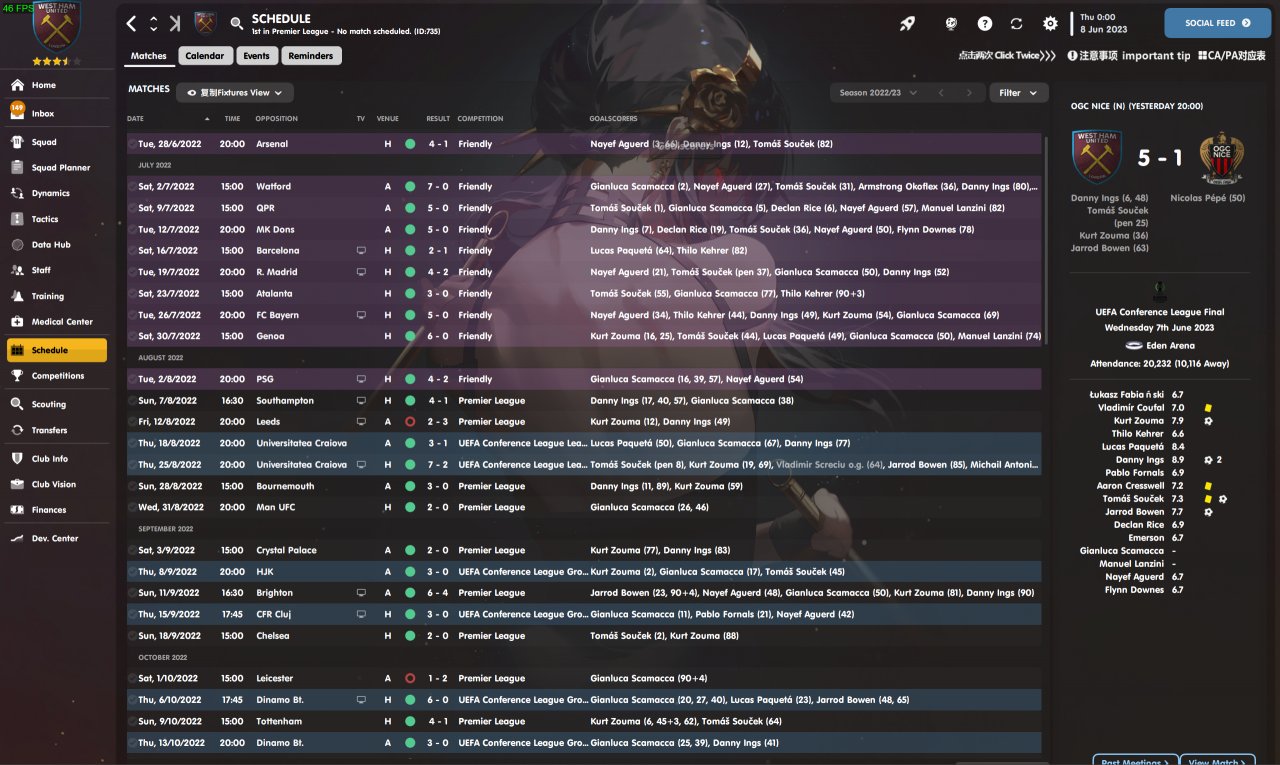The image size is (1280, 765).
Task: Open Club Info in the sidebar
Action: click(x=57, y=459)
